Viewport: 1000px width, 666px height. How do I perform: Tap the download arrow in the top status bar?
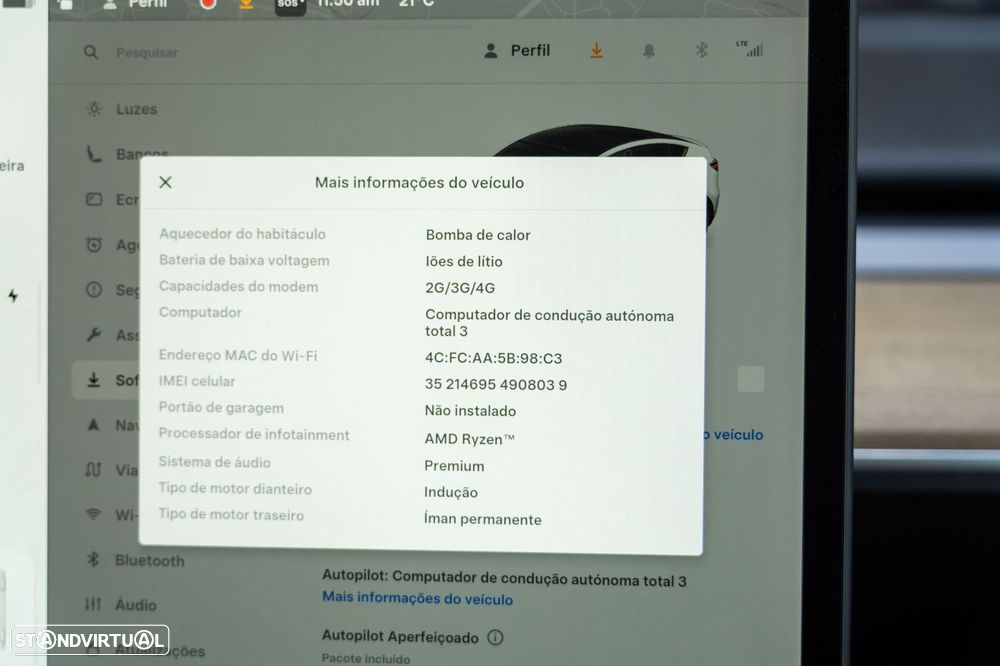246,4
